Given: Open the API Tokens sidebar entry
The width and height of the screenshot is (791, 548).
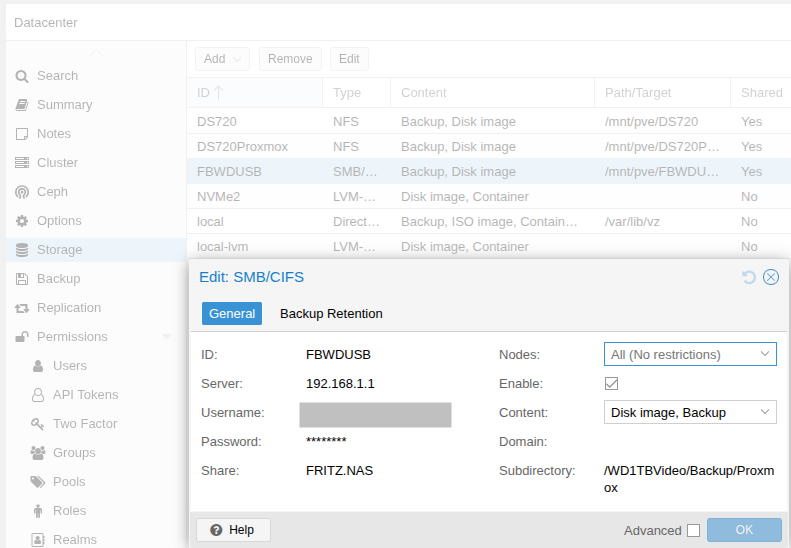Looking at the screenshot, I should click(x=85, y=395).
